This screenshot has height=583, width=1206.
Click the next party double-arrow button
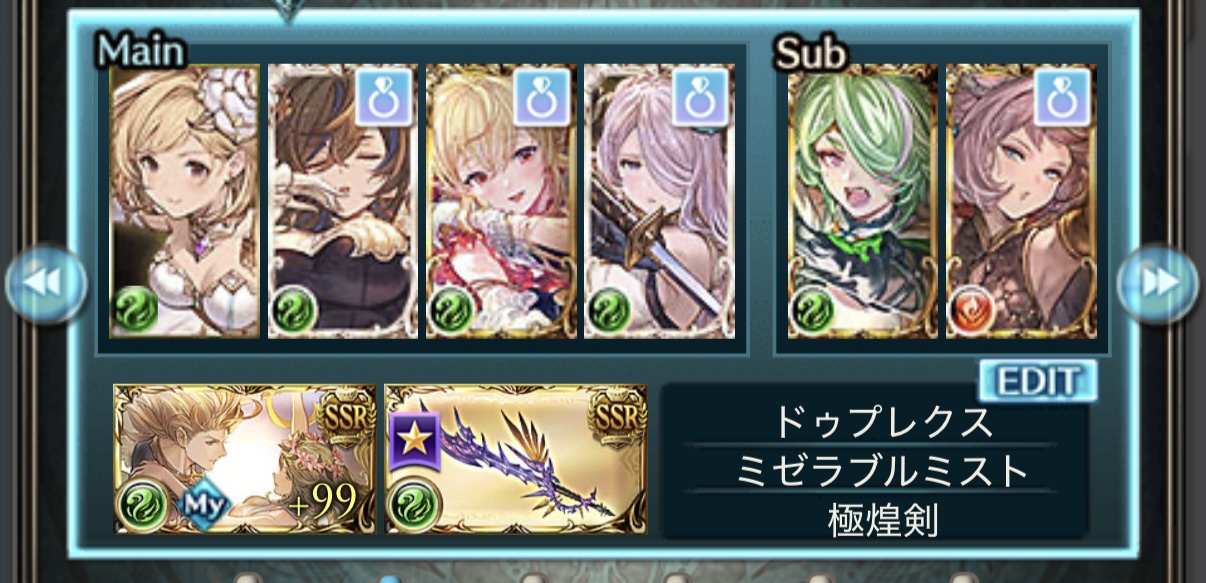(x=1158, y=283)
